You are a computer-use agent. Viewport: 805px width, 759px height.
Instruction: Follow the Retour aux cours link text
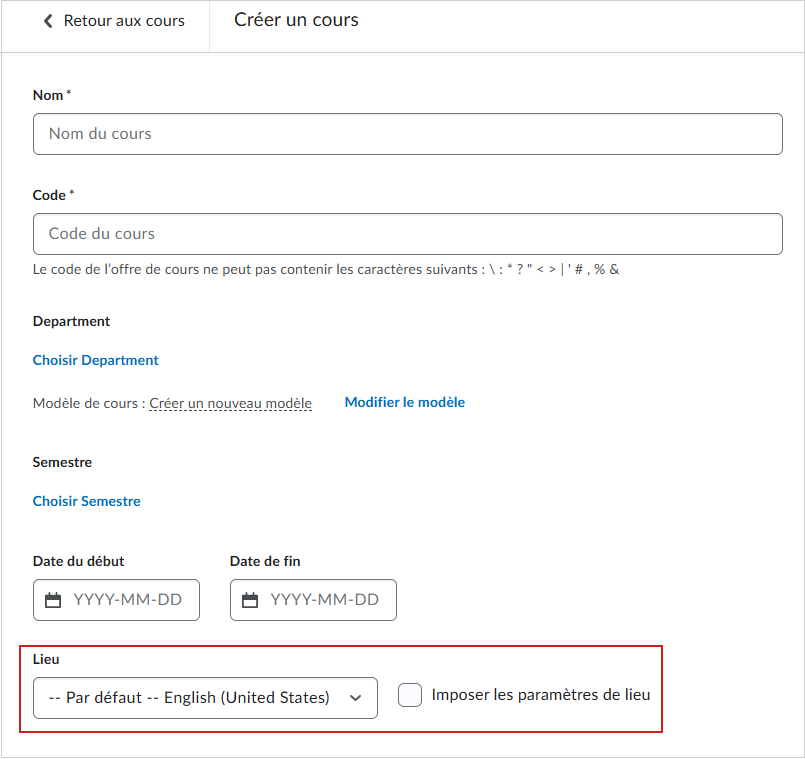124,21
